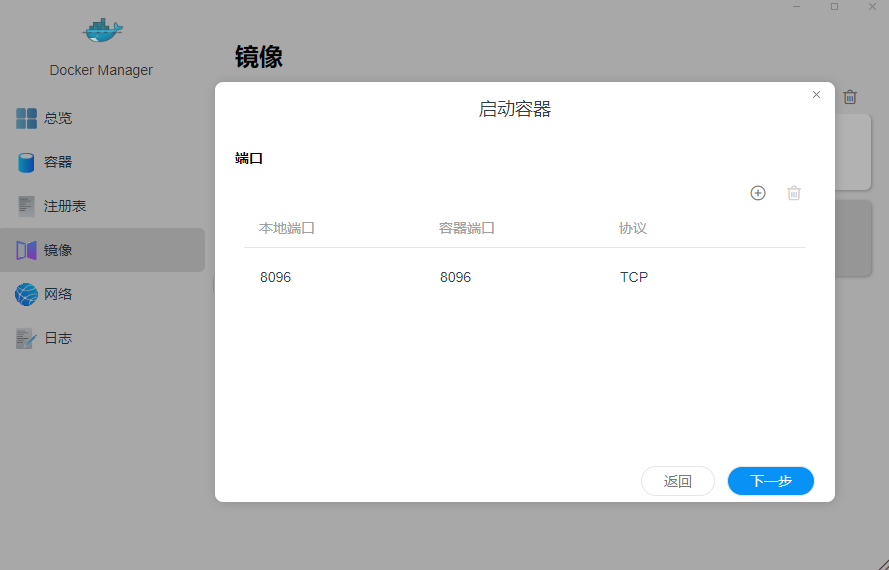Click the 本地端口 column header
889x570 pixels.
tap(287, 228)
